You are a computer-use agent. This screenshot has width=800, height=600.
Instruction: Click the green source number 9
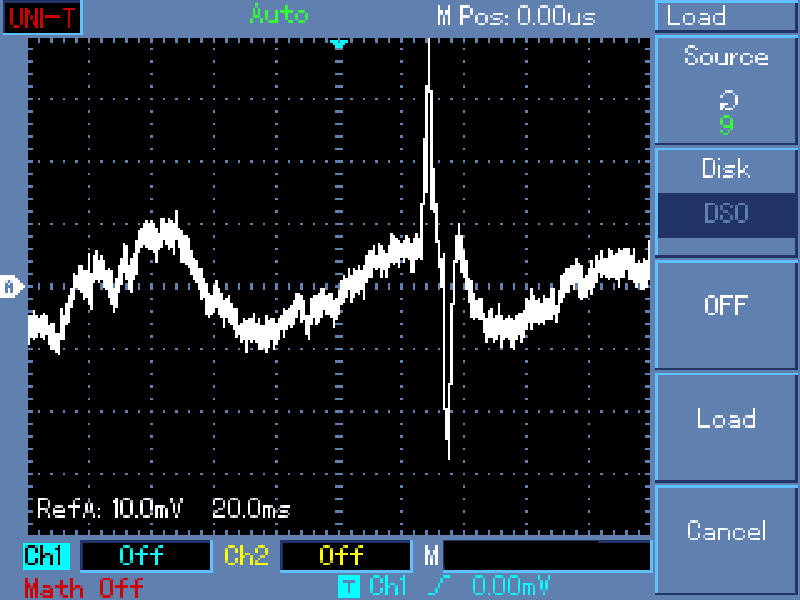[x=727, y=124]
